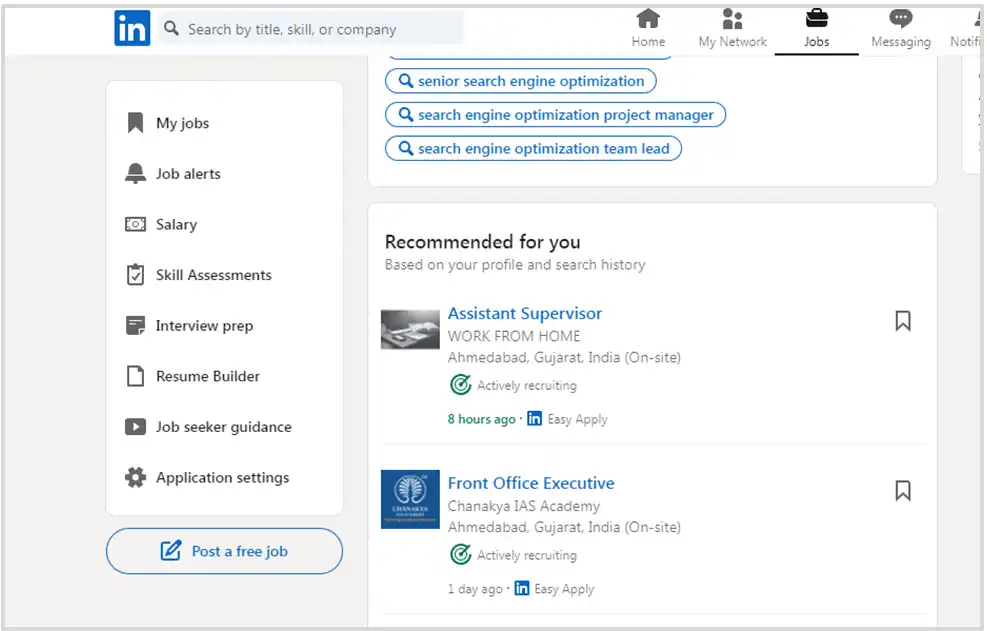Image resolution: width=987 pixels, height=631 pixels.
Task: Click the Actively recruiting icon for Front Office Executive
Action: click(x=461, y=554)
